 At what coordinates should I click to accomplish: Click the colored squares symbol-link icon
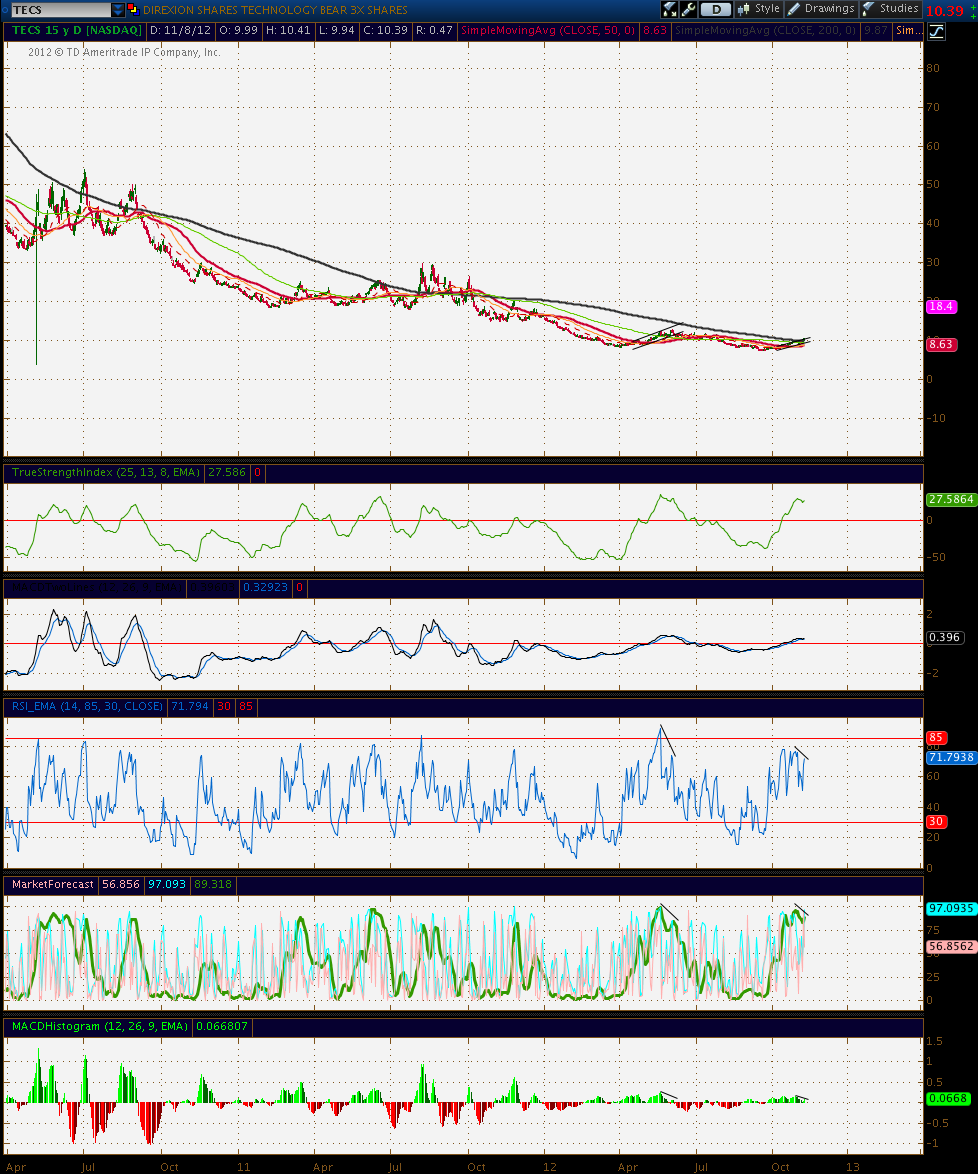pos(133,10)
